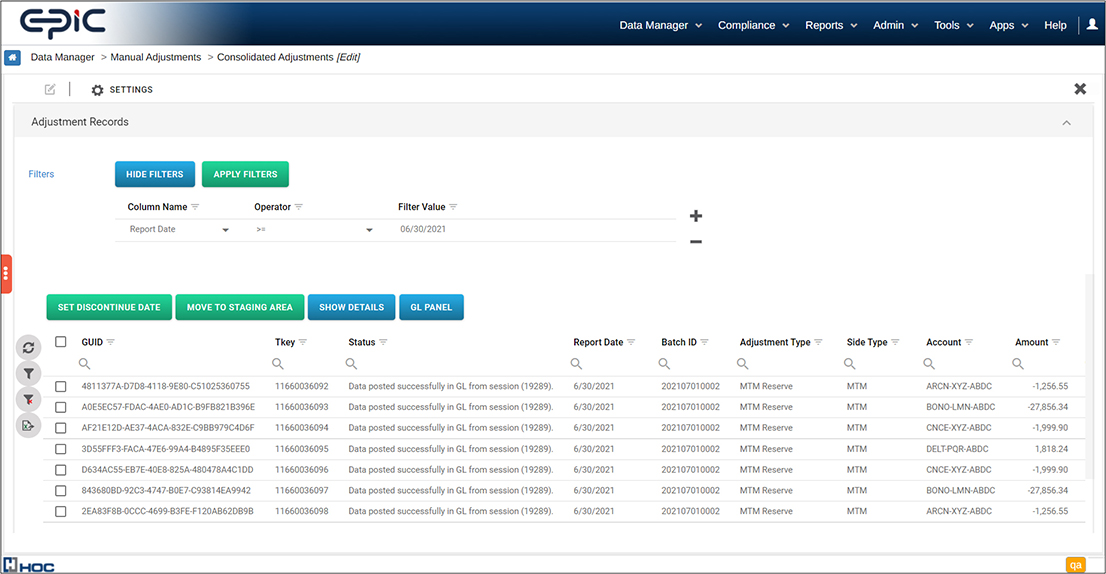Screen dimensions: 1106x574
Task: Click the funnel filter icon in sidebar
Action: (x=28, y=374)
